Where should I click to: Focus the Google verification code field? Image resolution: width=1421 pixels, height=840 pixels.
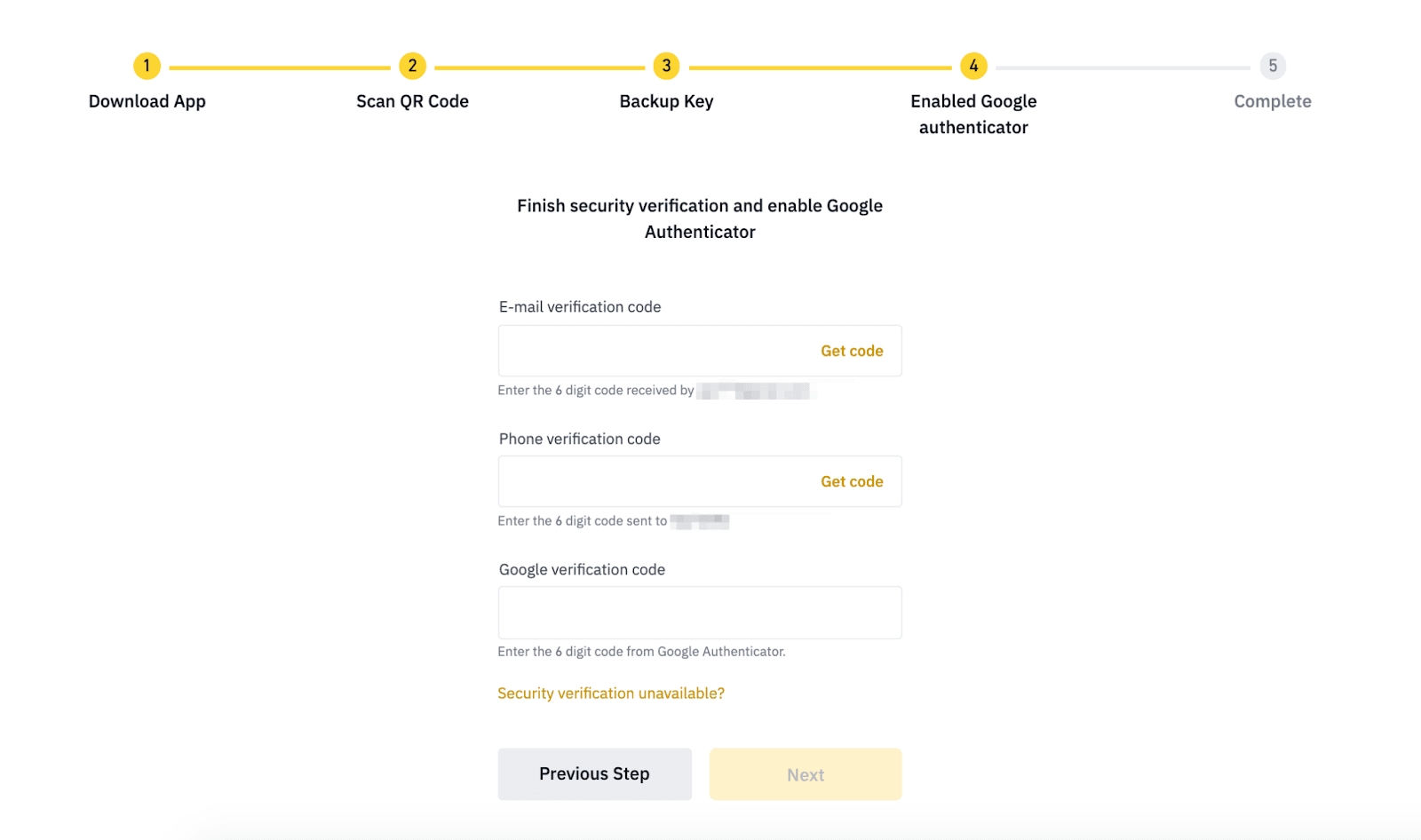tap(699, 613)
